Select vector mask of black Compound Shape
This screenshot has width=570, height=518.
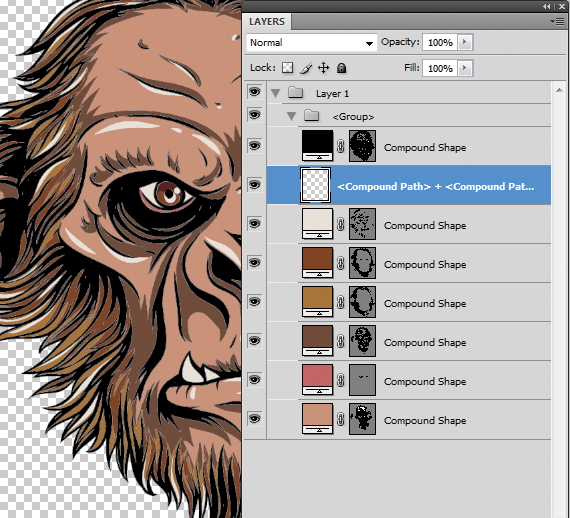tap(362, 146)
